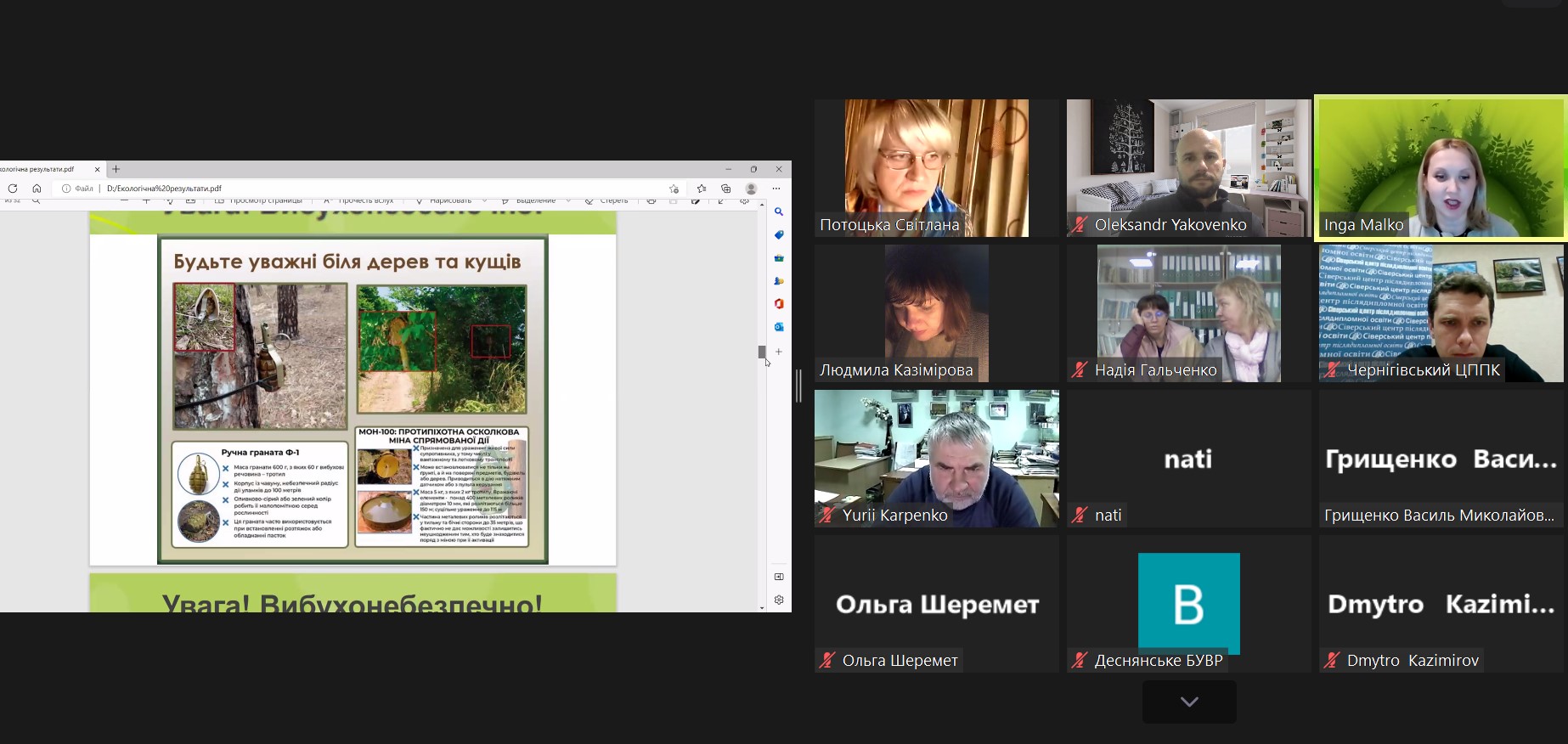Viewport: 1568px width, 744px height.
Task: Open a new browser tab
Action: 116,169
